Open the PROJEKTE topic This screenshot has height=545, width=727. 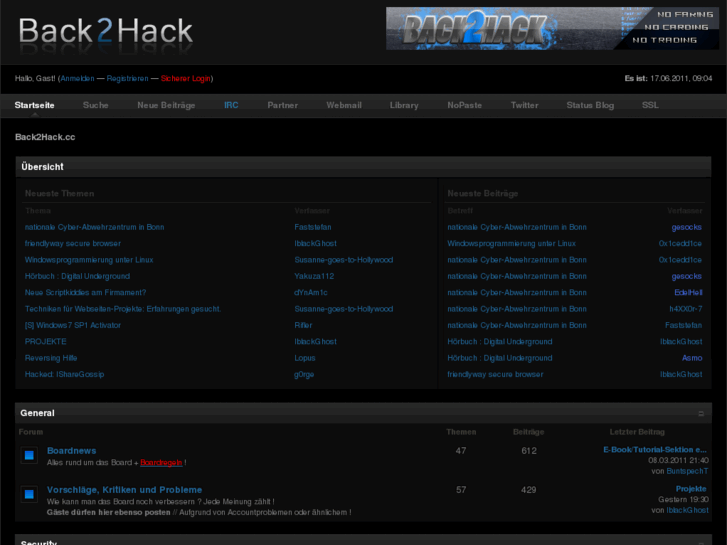tap(45, 341)
